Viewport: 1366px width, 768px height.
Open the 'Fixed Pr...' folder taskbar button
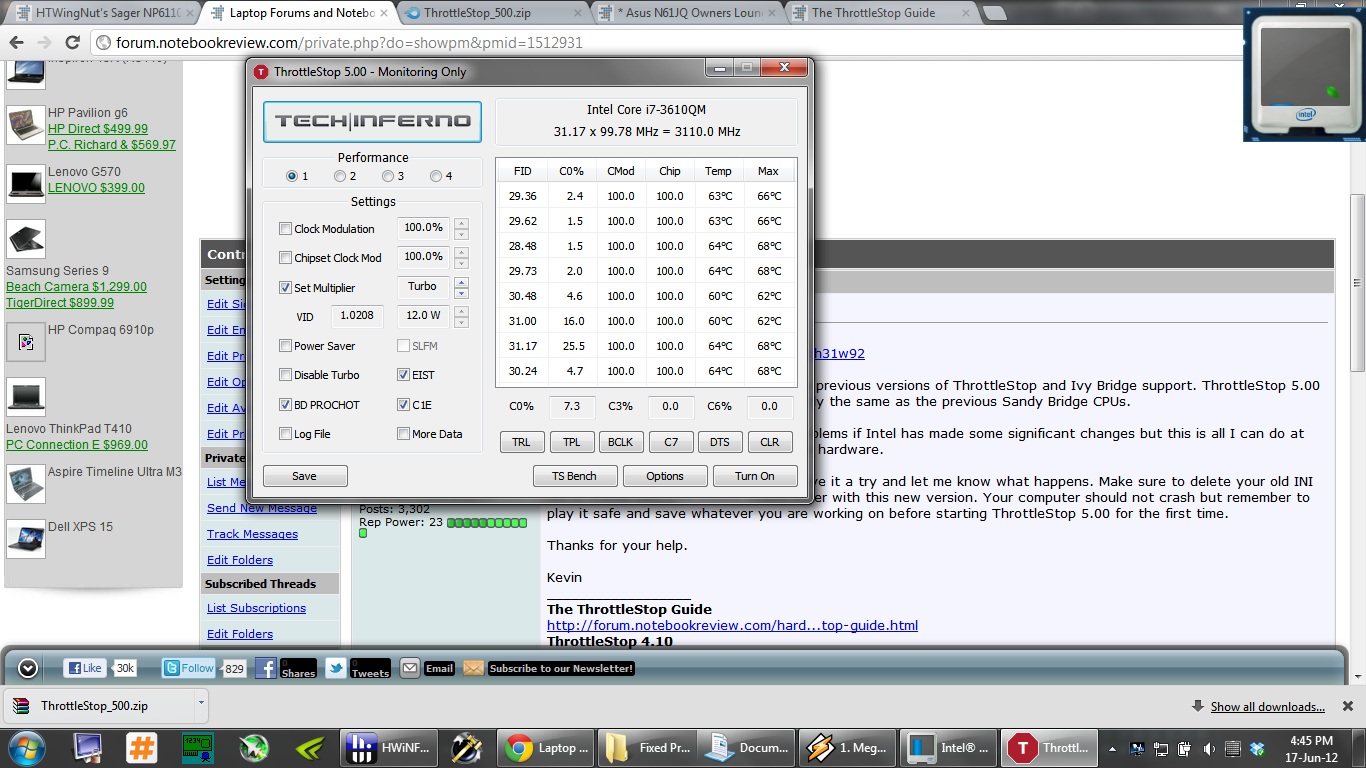pyautogui.click(x=648, y=747)
